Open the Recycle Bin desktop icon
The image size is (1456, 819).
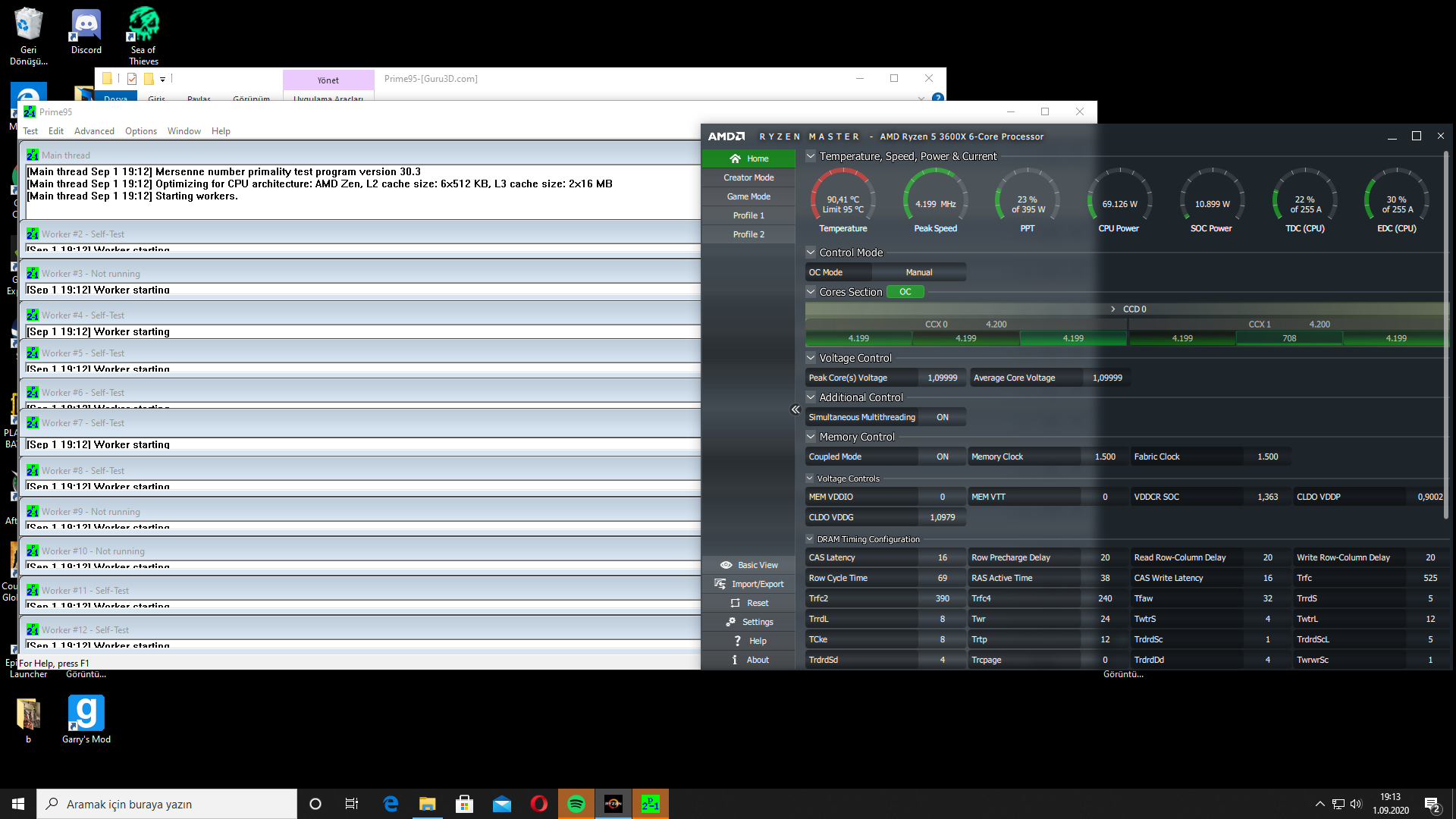tap(29, 36)
